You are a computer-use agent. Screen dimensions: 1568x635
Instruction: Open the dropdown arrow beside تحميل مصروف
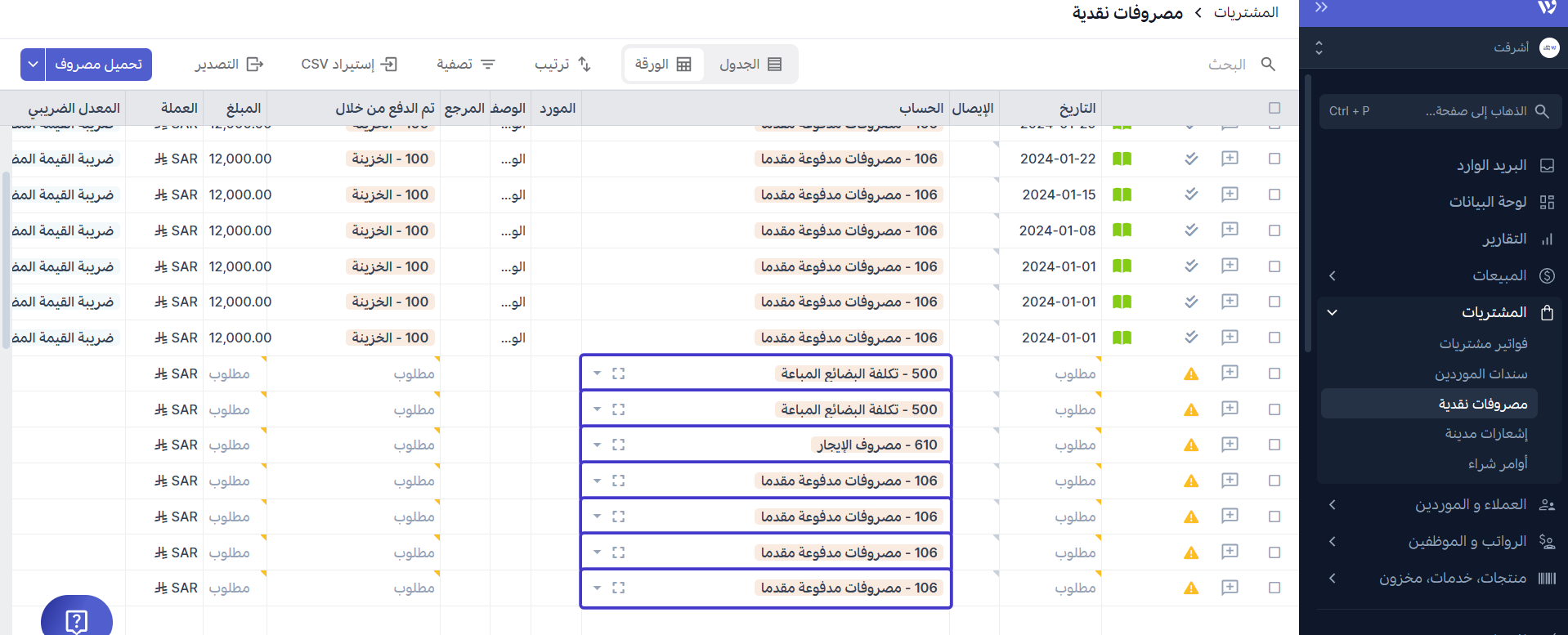click(33, 64)
